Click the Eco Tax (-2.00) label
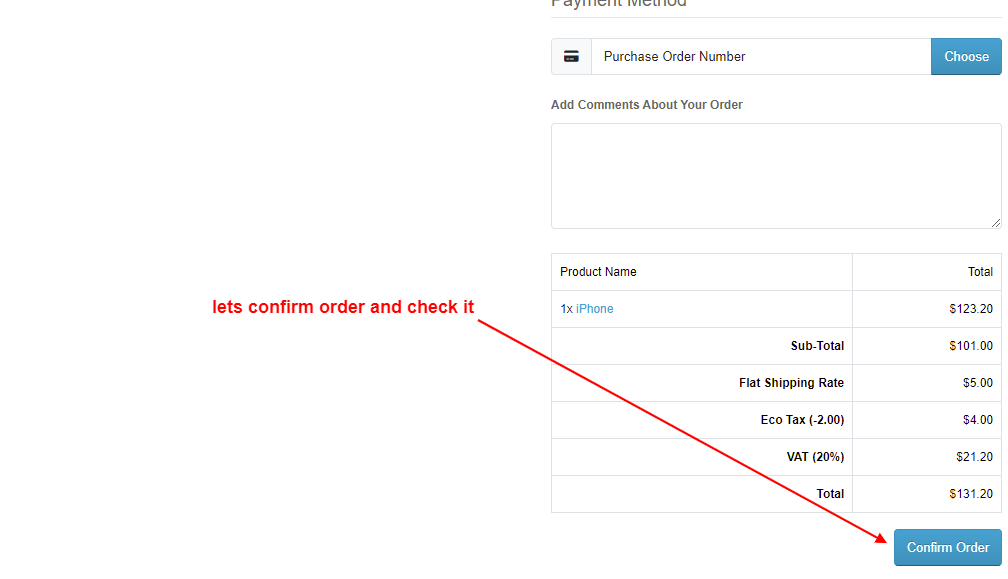Image resolution: width=1008 pixels, height=579 pixels. click(x=802, y=420)
